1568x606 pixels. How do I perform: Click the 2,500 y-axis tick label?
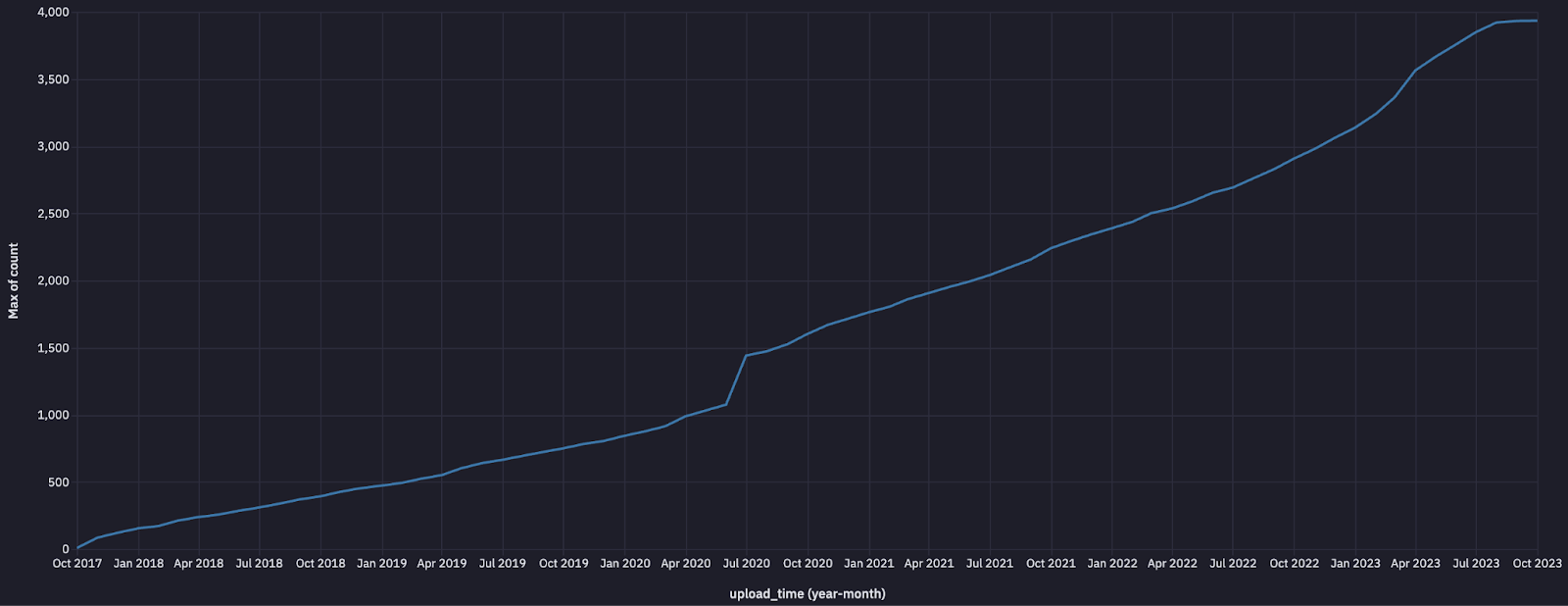point(53,215)
